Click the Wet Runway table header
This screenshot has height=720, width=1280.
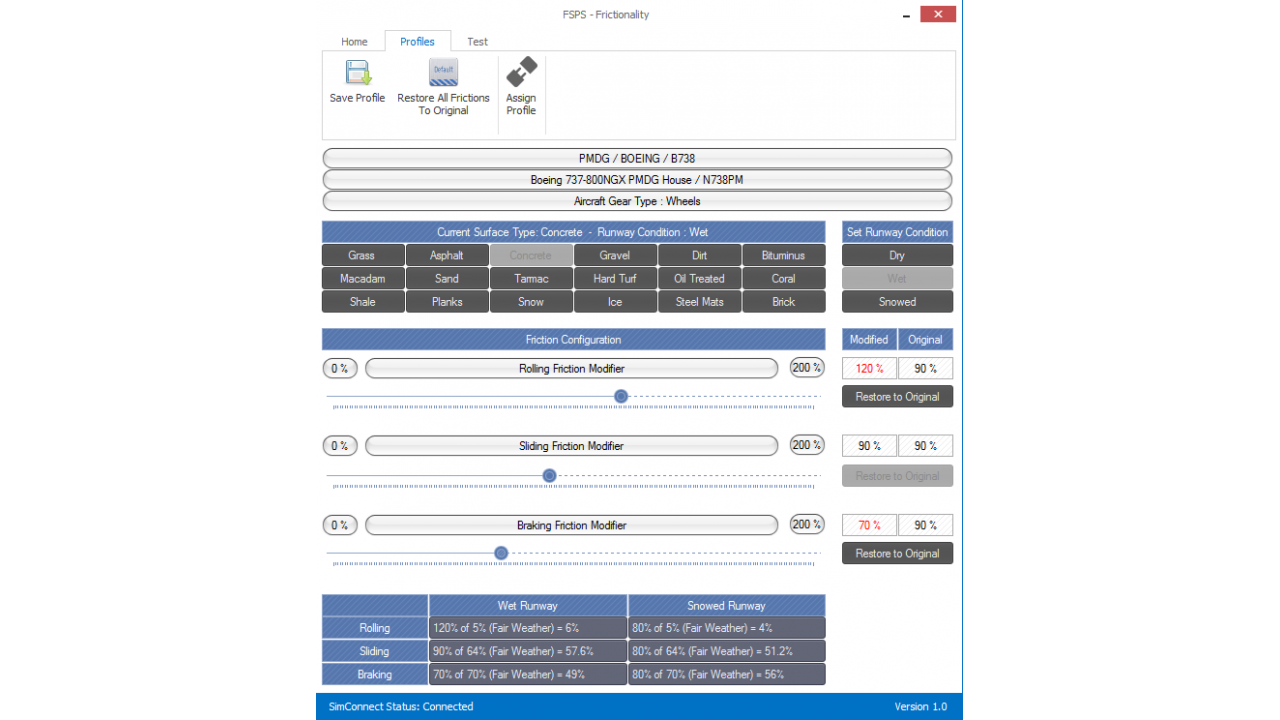pyautogui.click(x=528, y=605)
